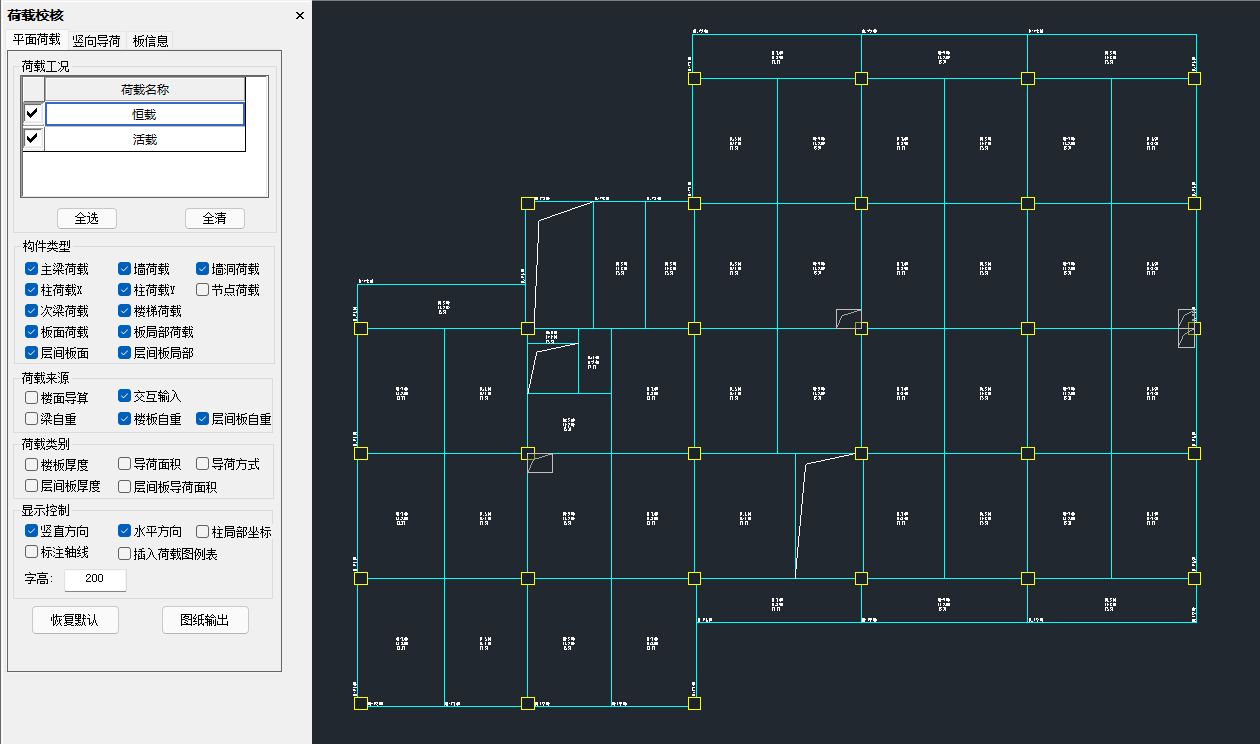Enable the 楼板厚度 display option
The image size is (1260, 744).
click(32, 464)
